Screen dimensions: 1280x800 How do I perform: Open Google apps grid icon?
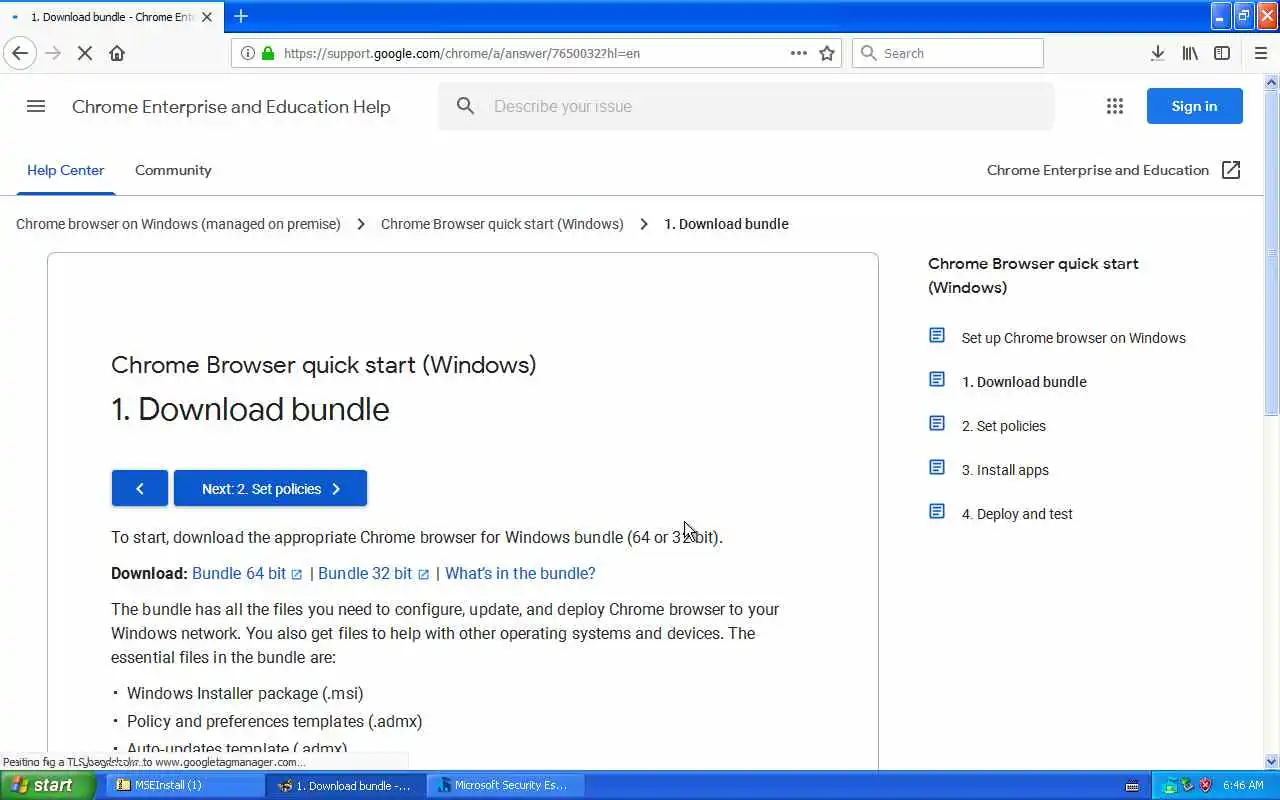click(1115, 106)
